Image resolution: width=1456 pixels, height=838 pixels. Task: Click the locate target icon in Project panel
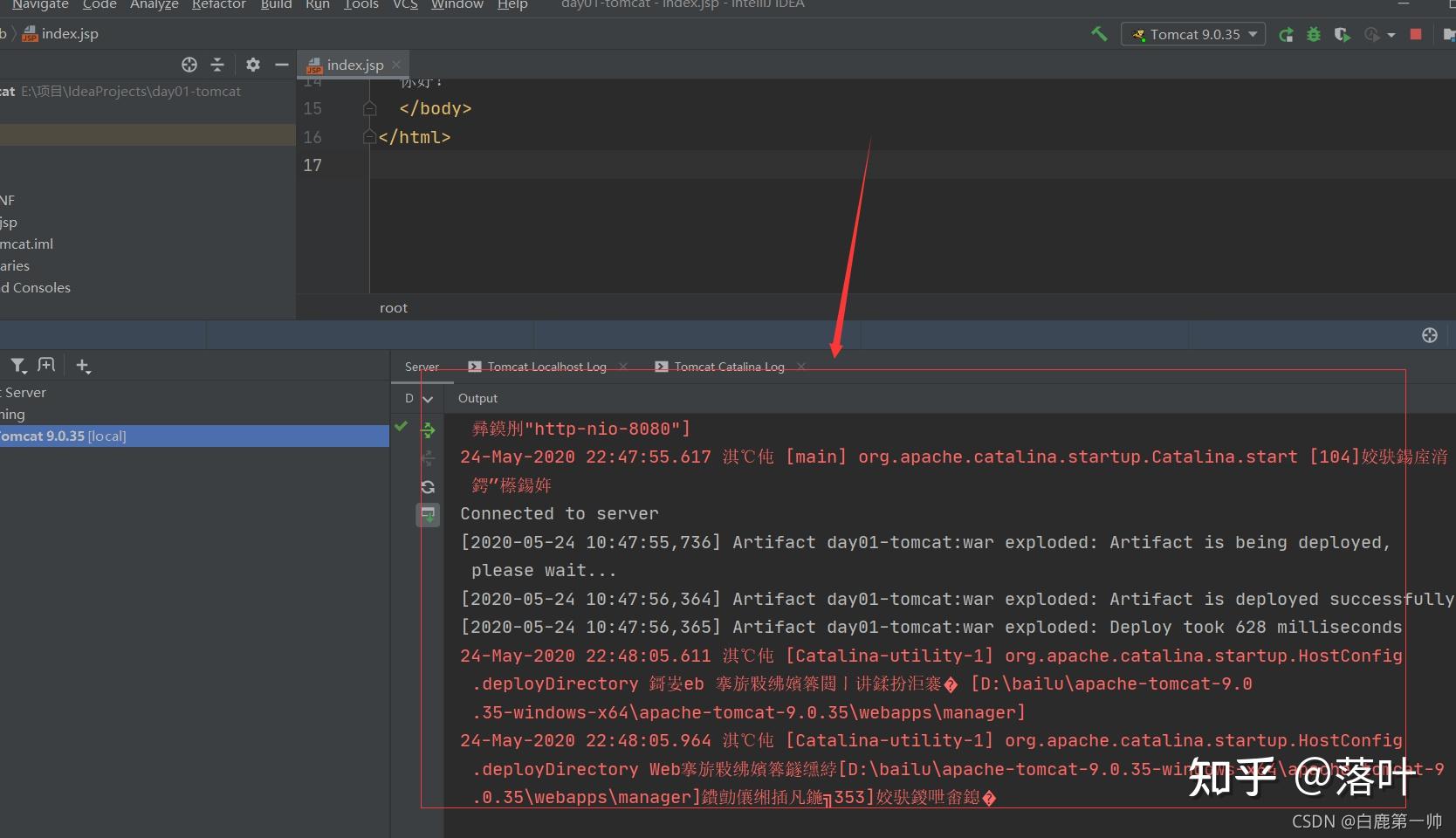[x=189, y=65]
